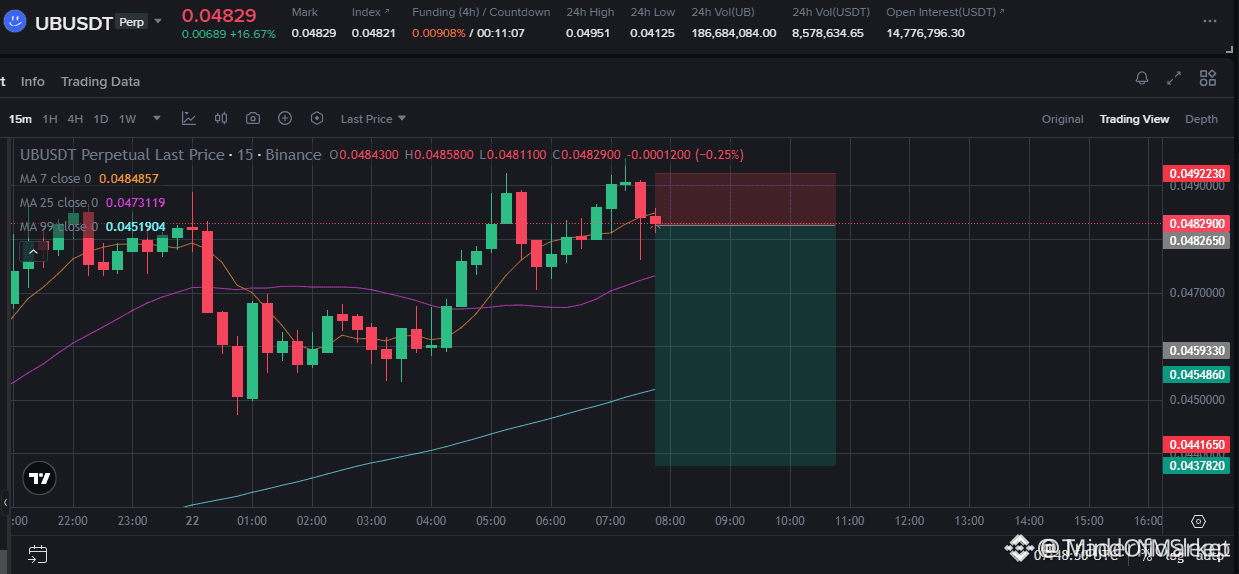
Task: Click the 0.0459330 price axis label
Action: coord(1199,351)
